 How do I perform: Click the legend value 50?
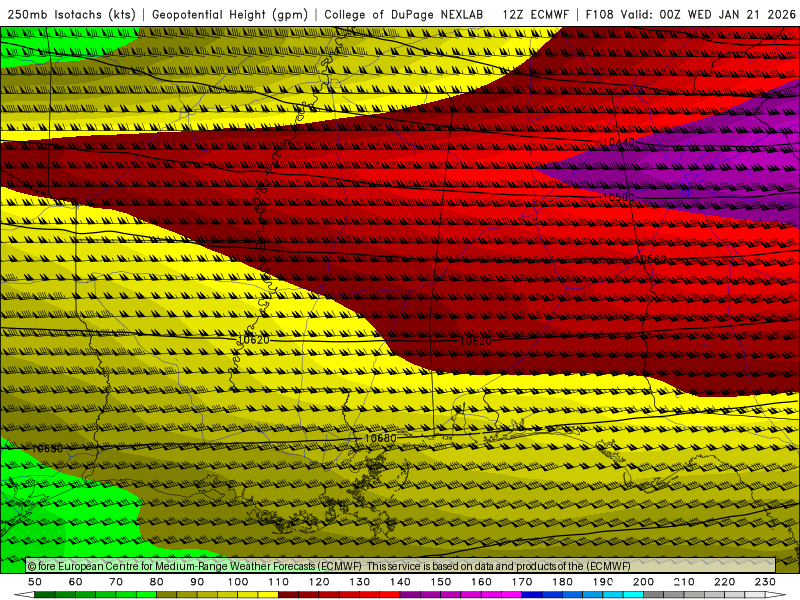point(35,582)
